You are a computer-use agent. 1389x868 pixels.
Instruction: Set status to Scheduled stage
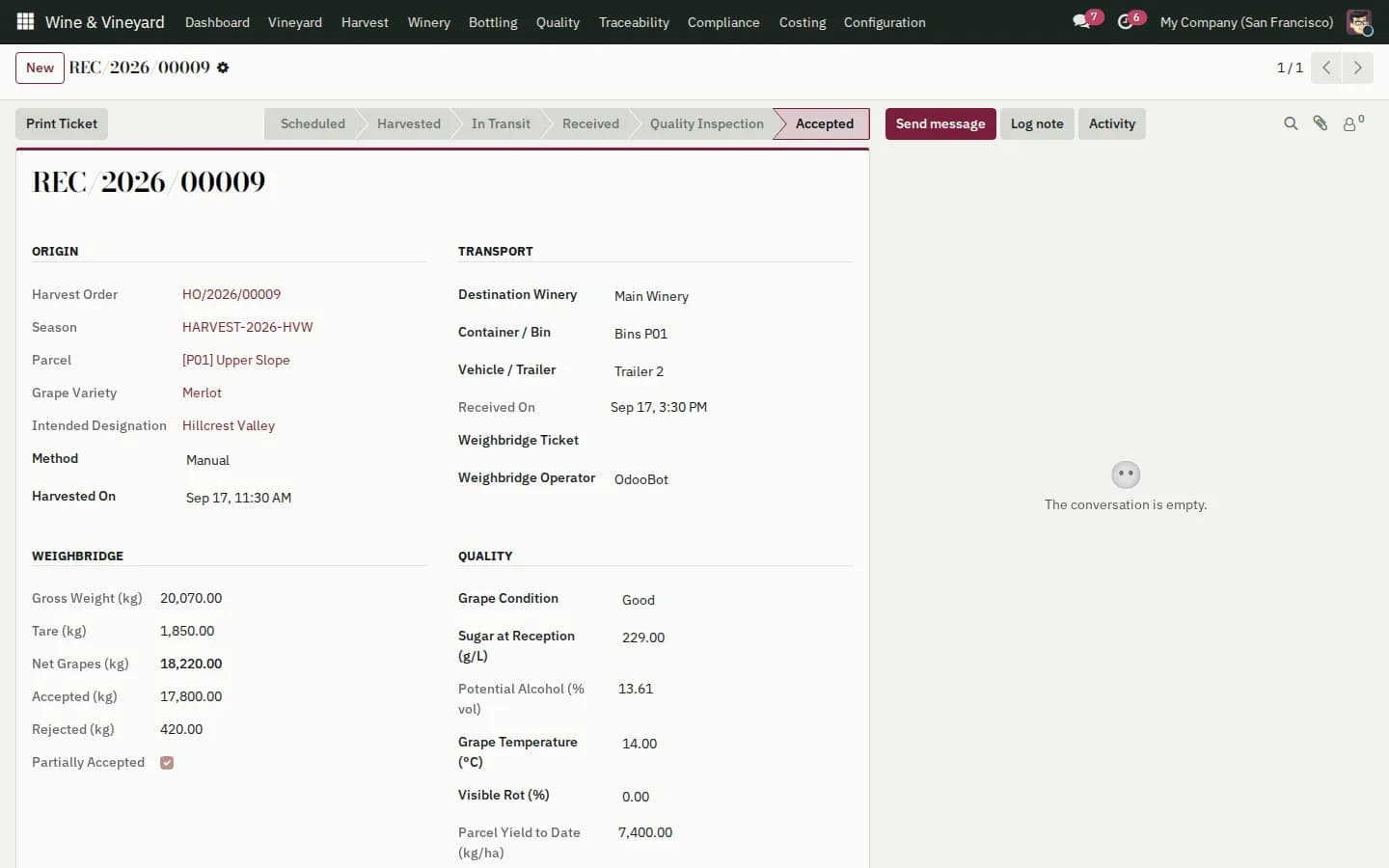pos(313,123)
